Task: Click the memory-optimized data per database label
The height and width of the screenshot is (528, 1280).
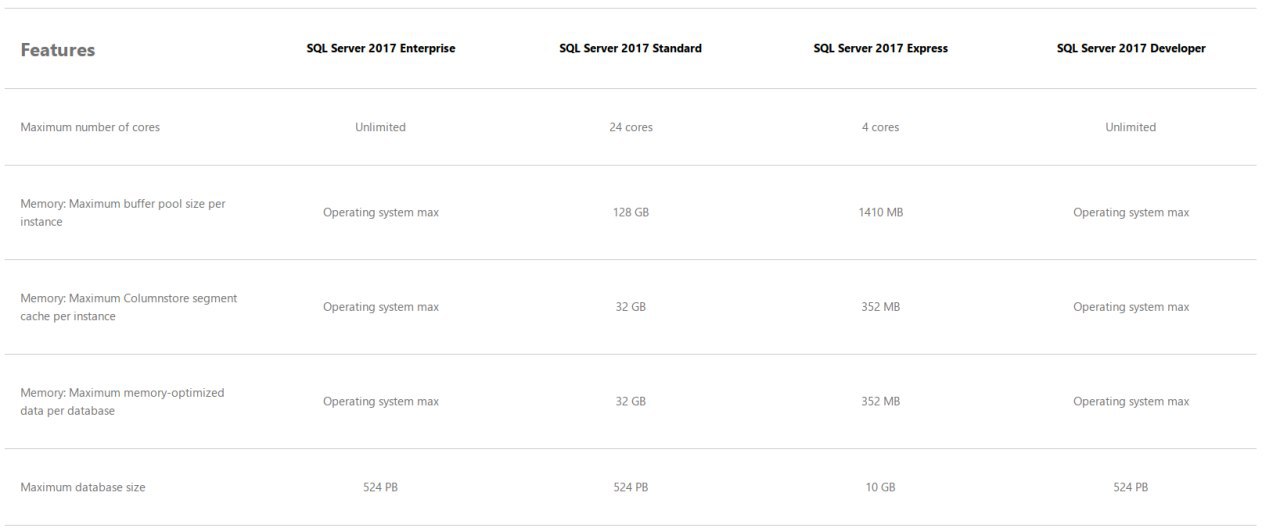Action: coord(122,401)
